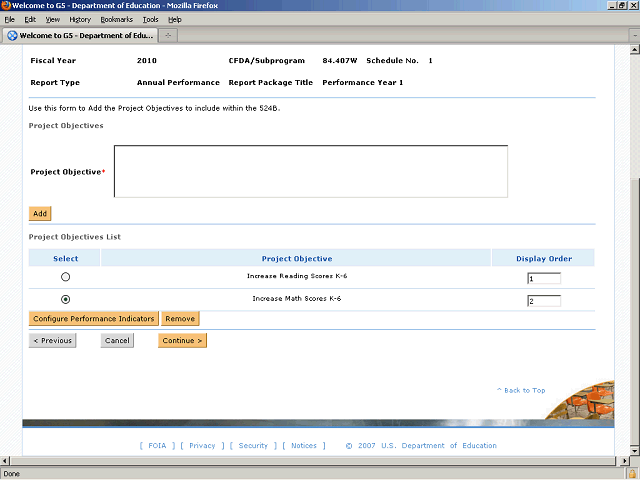Click the Done status bar text

click(11, 474)
